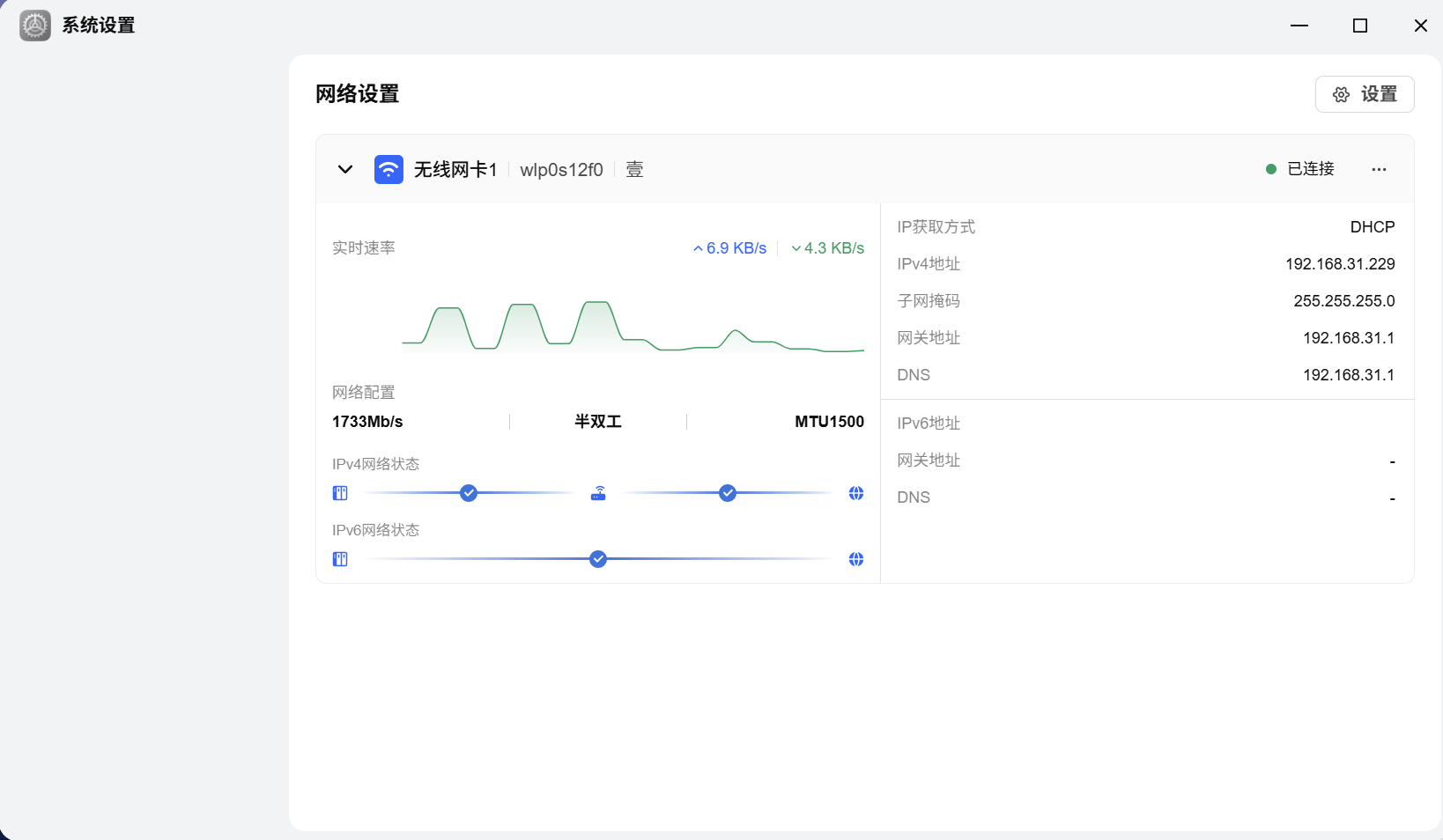Viewport: 1443px width, 840px height.
Task: Click the 网络设置 page heading
Action: [x=357, y=93]
